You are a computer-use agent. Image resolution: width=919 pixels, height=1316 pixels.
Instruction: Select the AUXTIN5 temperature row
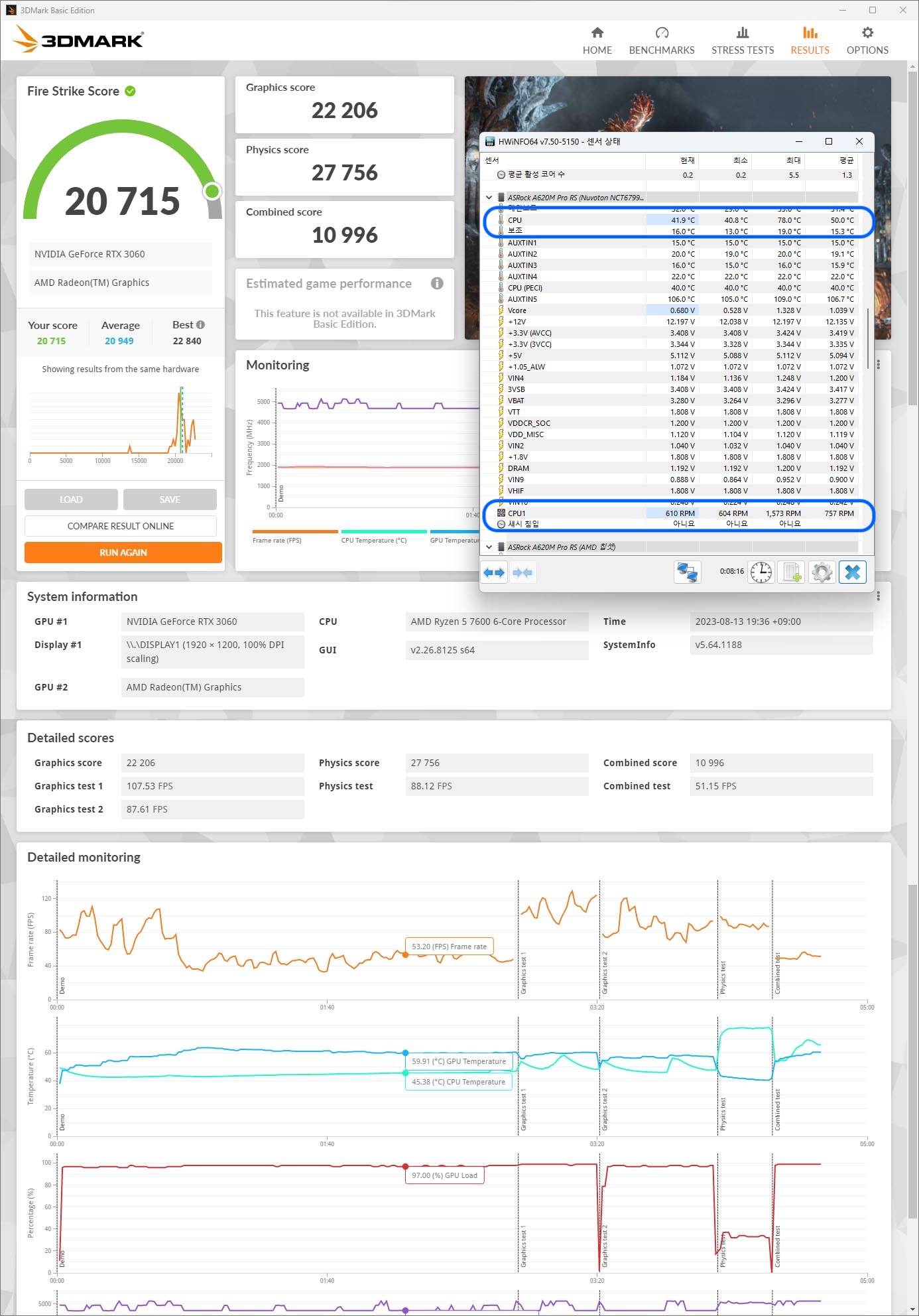pos(671,299)
